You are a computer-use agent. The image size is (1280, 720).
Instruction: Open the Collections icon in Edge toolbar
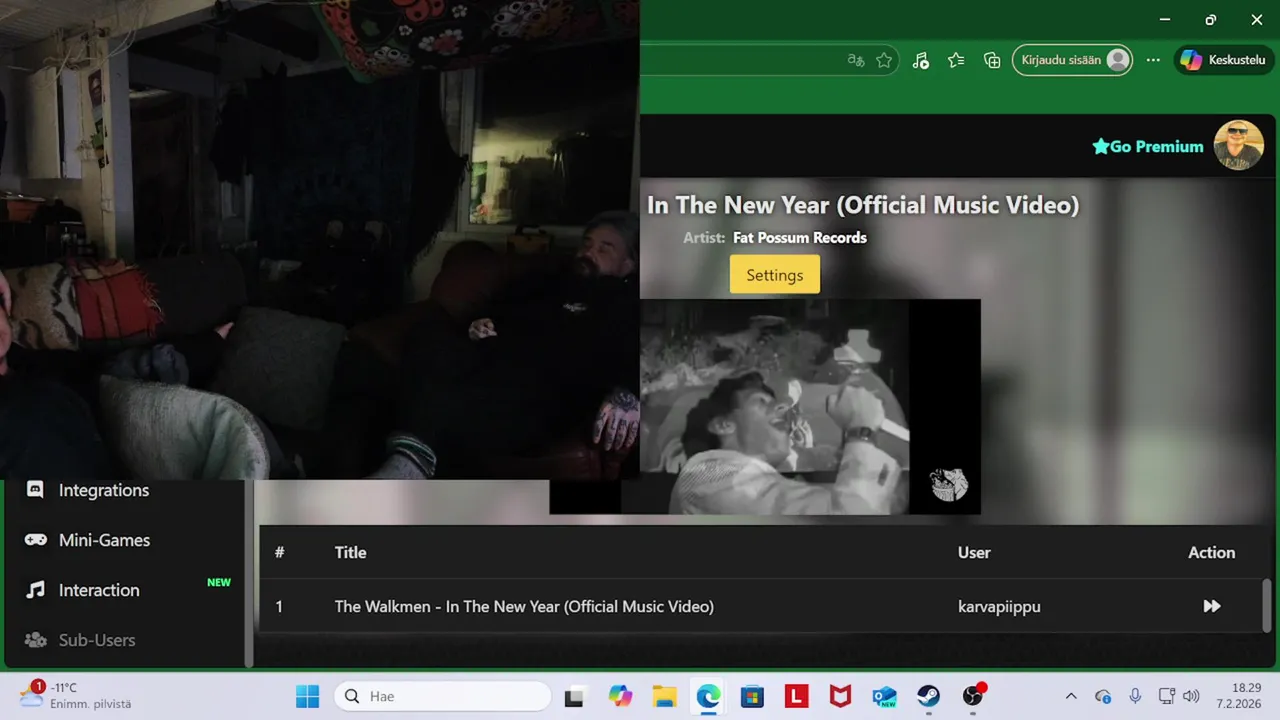pos(992,60)
